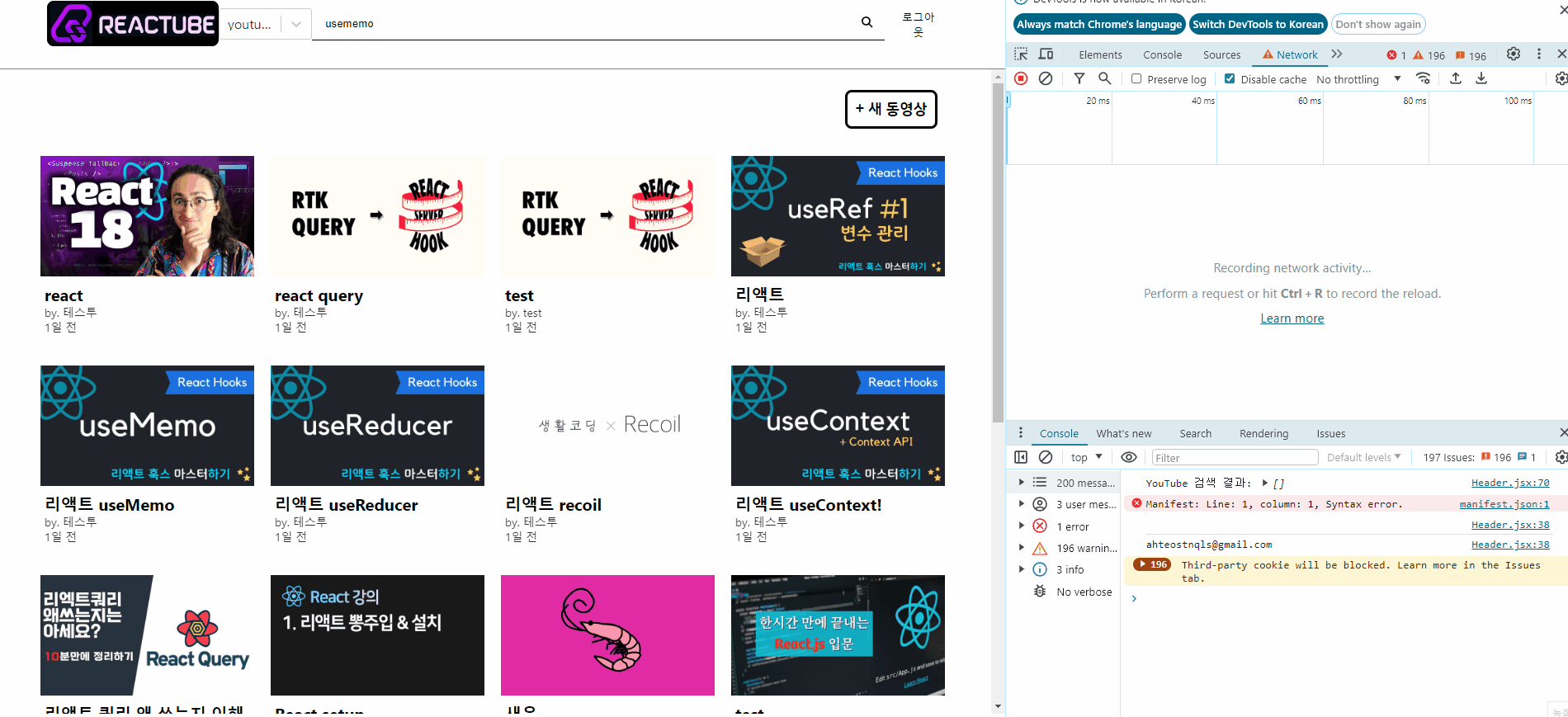Screen dimensions: 1568x717
Task: Import HAR file upload icon
Action: pyautogui.click(x=1456, y=78)
